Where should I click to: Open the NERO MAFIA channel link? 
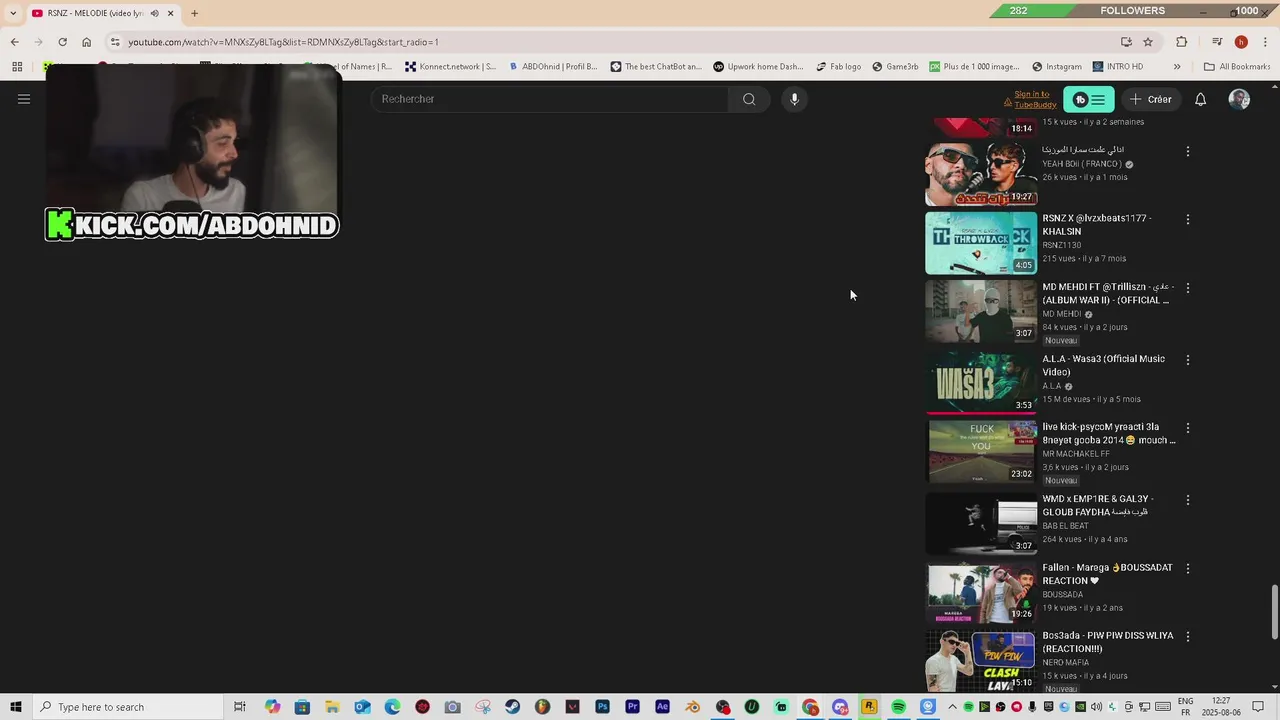tap(1066, 662)
